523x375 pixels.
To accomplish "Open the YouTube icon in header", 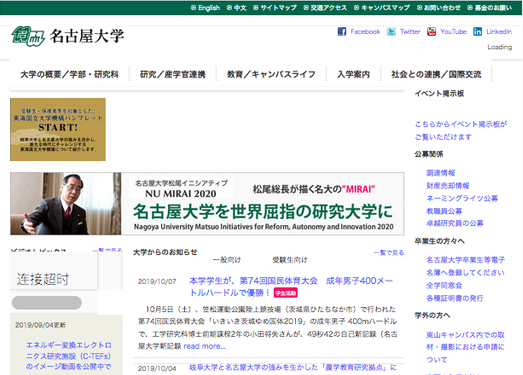I will pos(432,32).
